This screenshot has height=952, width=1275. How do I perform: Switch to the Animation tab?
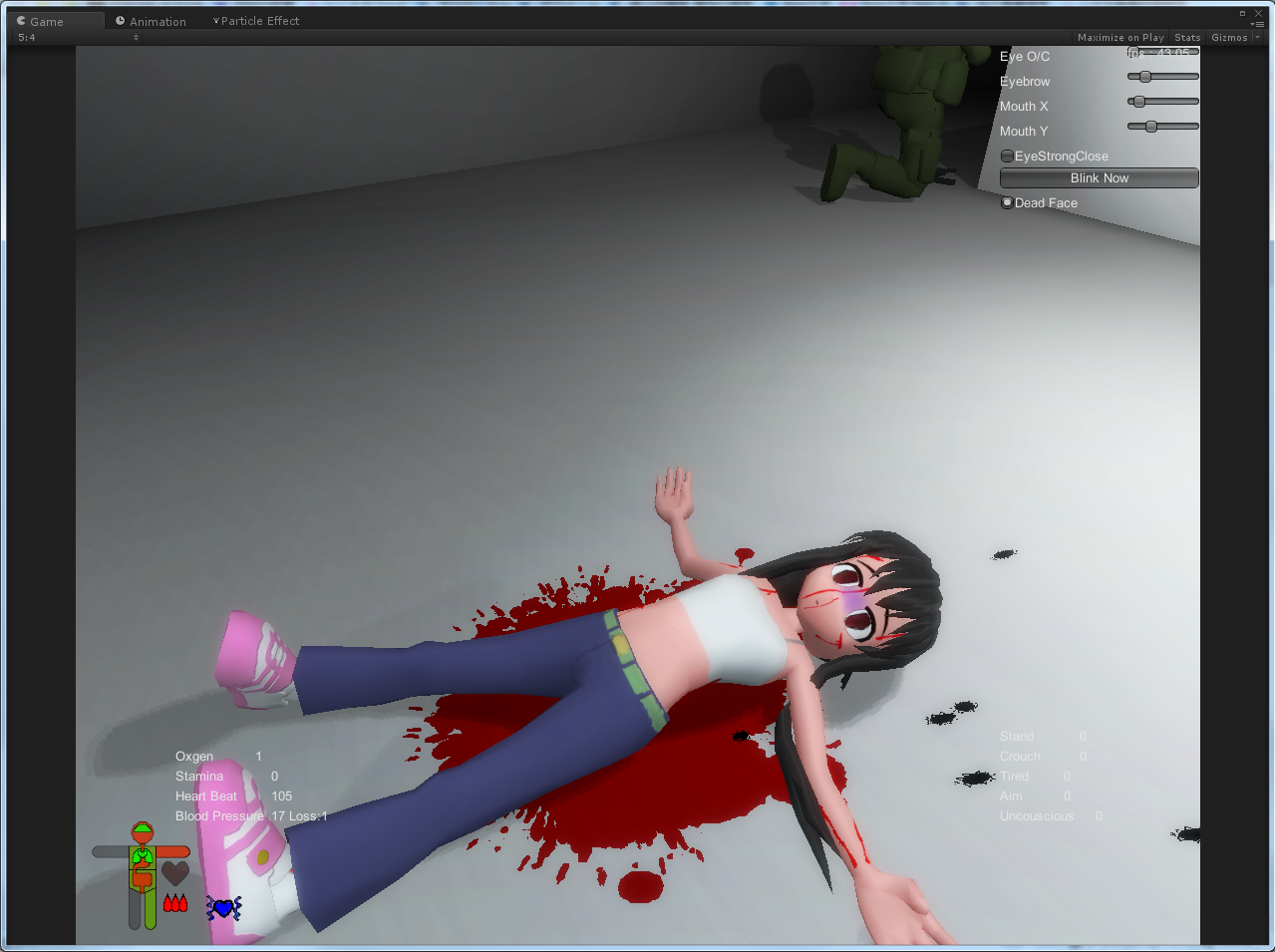coord(151,21)
